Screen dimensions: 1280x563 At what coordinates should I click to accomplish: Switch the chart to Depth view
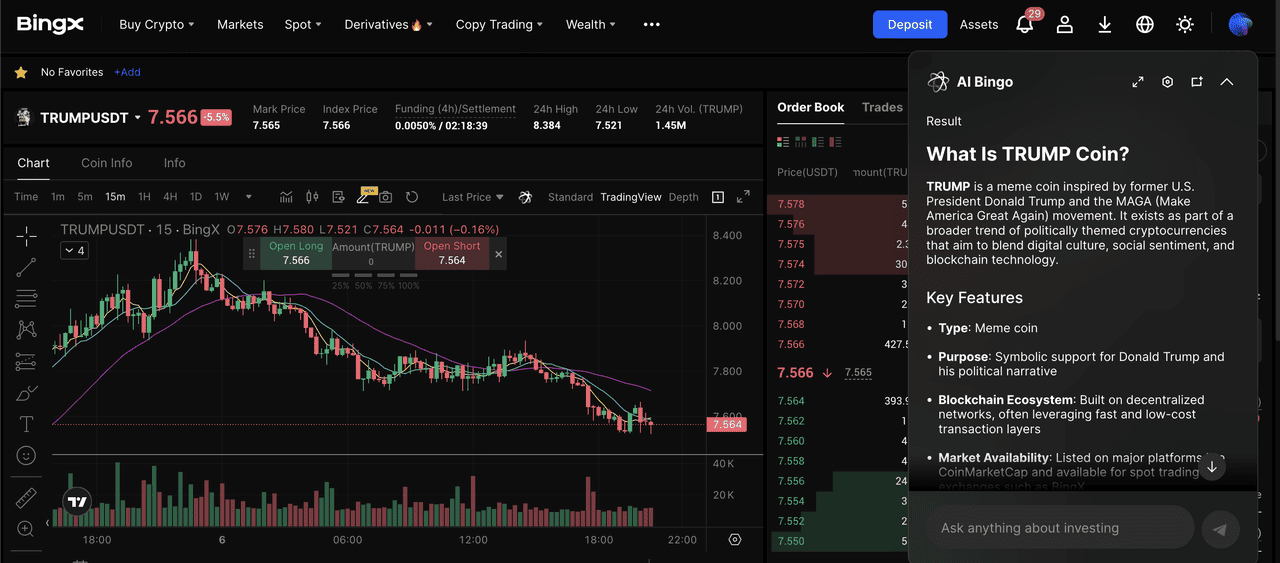[x=683, y=197]
